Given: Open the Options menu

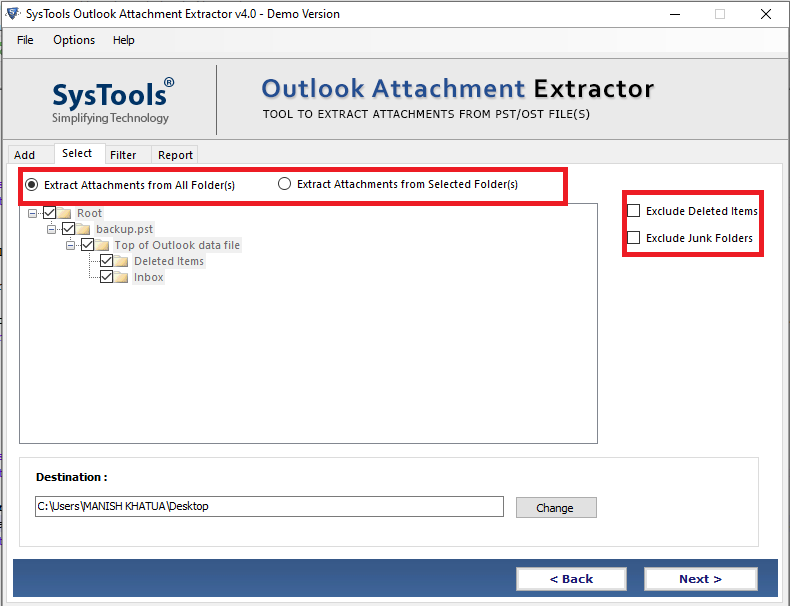Looking at the screenshot, I should tap(74, 40).
